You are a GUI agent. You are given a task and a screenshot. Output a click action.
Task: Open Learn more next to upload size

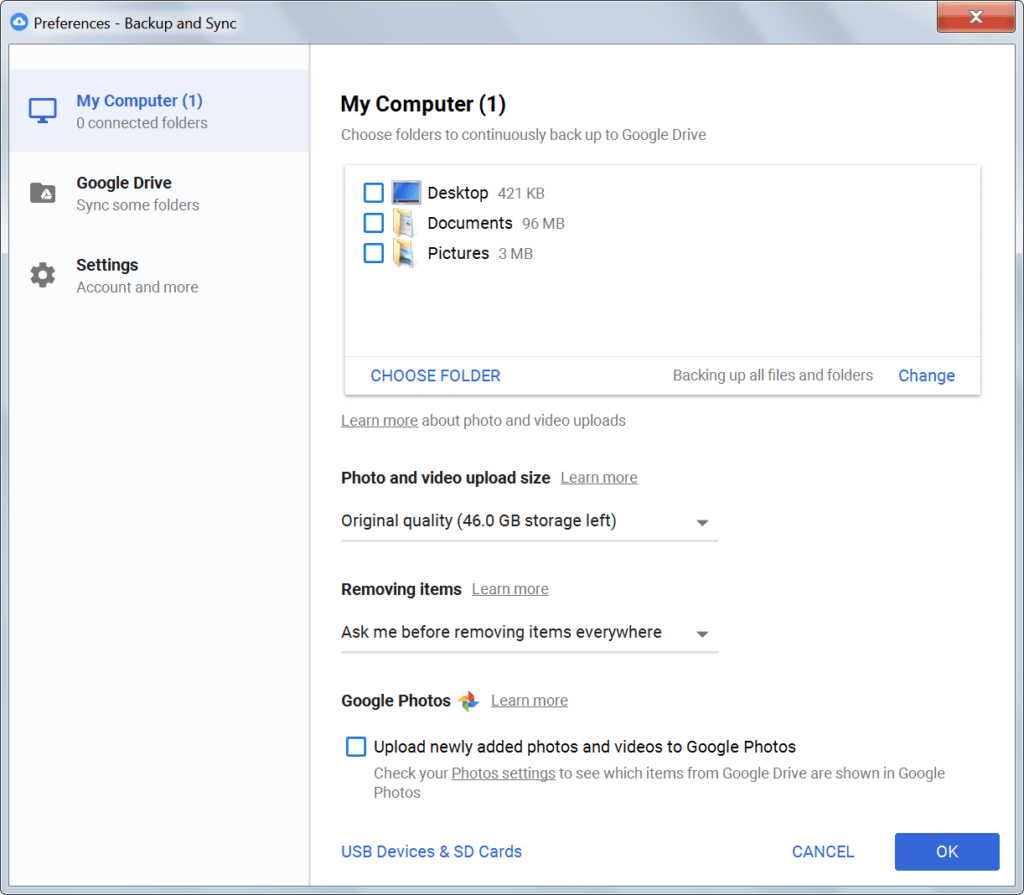[599, 478]
